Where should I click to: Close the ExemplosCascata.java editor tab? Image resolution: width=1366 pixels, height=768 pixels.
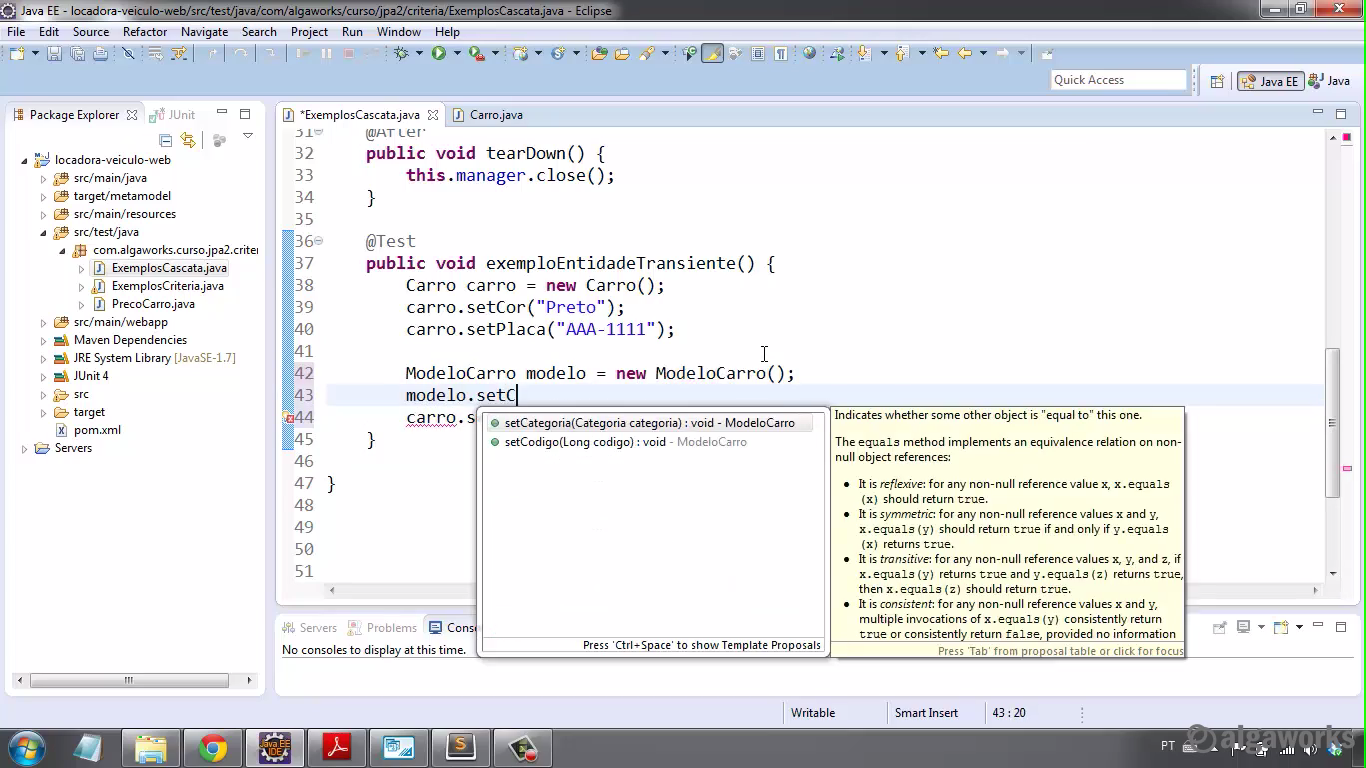433,115
